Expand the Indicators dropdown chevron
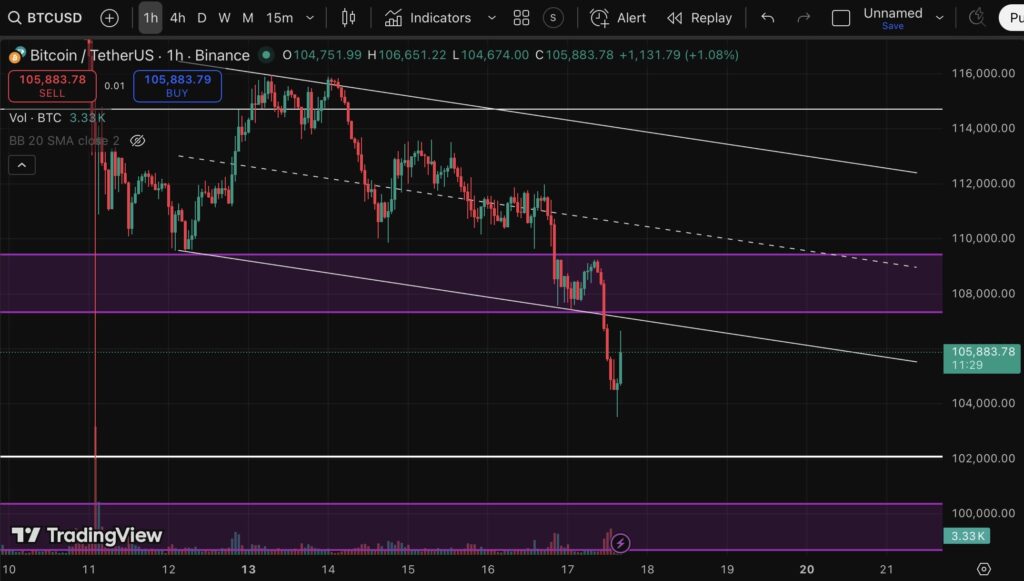Viewport: 1024px width, 581px height. [491, 18]
